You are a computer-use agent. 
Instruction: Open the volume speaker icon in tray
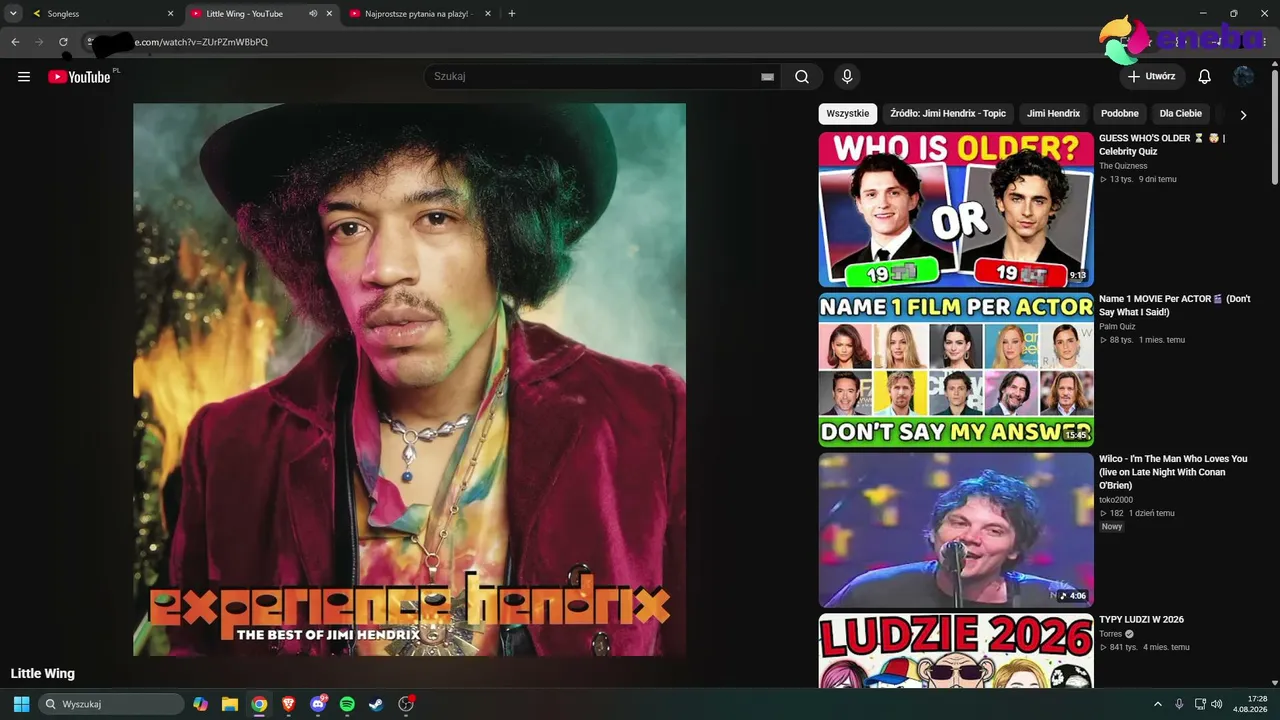[x=1217, y=704]
